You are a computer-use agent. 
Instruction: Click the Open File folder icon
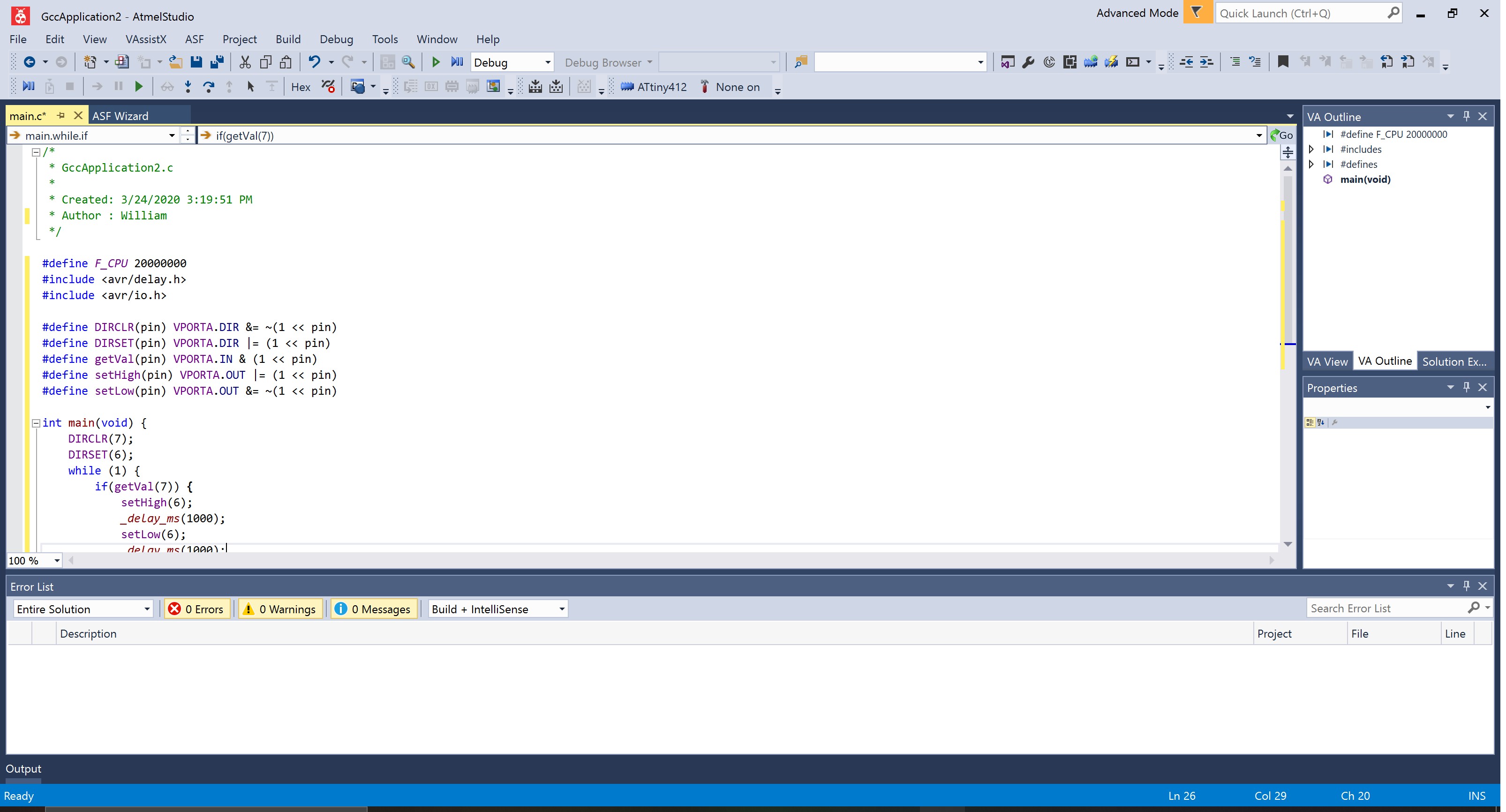tap(175, 61)
